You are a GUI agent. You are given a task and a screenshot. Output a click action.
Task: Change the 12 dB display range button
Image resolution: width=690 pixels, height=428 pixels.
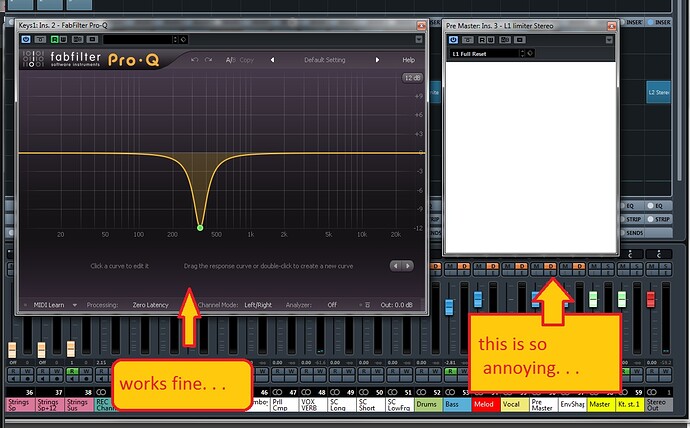412,78
